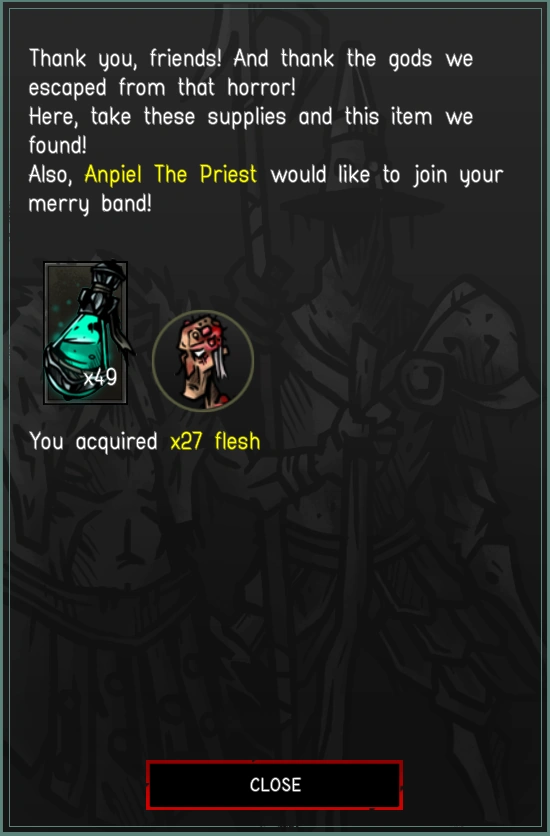Click the "escaped from that horror!" line
This screenshot has height=836, width=550.
click(162, 87)
